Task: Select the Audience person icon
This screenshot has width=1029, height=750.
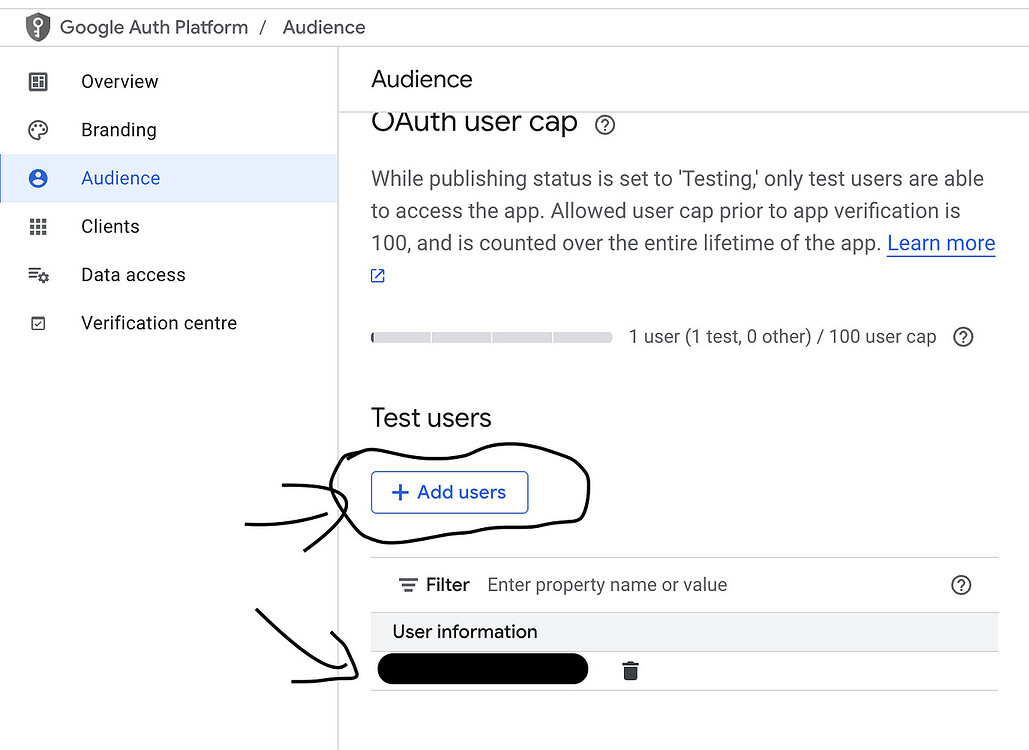Action: point(38,178)
